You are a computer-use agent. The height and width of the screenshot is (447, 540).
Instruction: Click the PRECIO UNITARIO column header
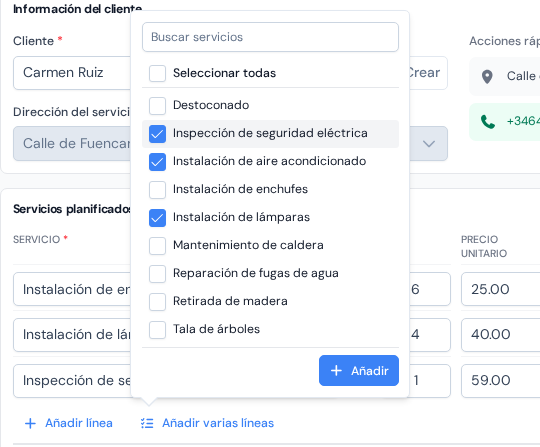coord(484,247)
